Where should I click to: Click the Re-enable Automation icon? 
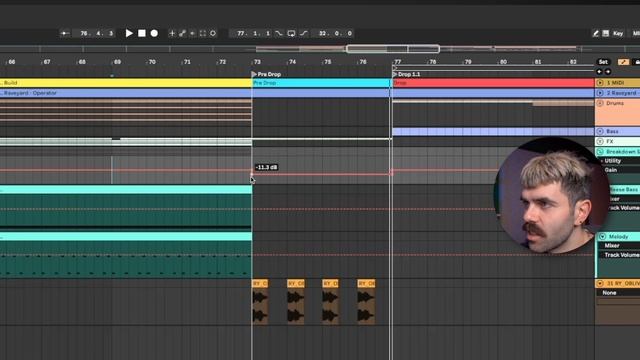[x=192, y=33]
